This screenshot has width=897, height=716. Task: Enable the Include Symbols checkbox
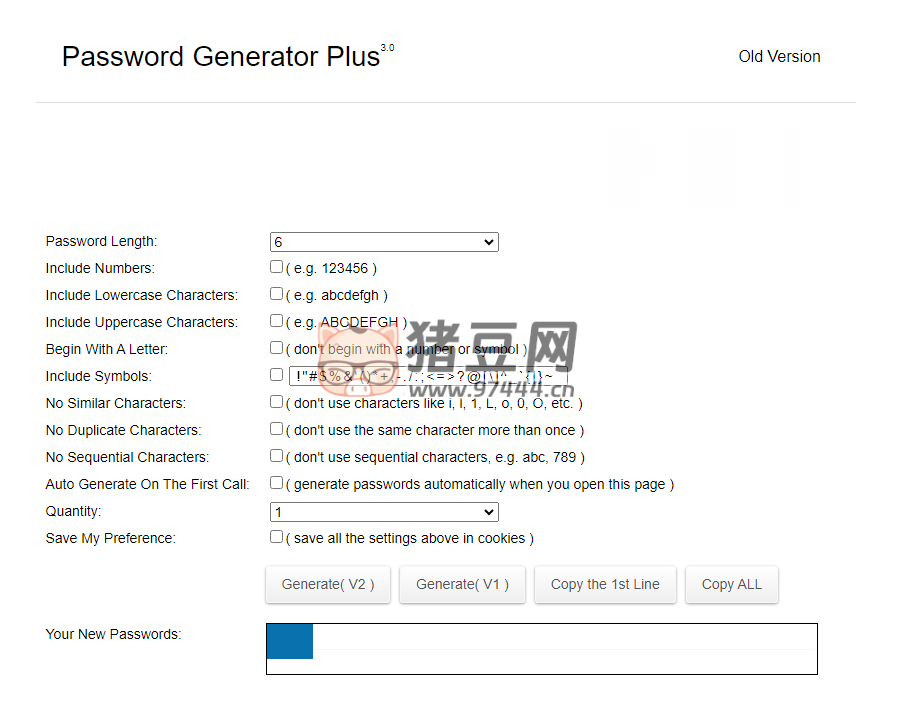click(x=276, y=374)
